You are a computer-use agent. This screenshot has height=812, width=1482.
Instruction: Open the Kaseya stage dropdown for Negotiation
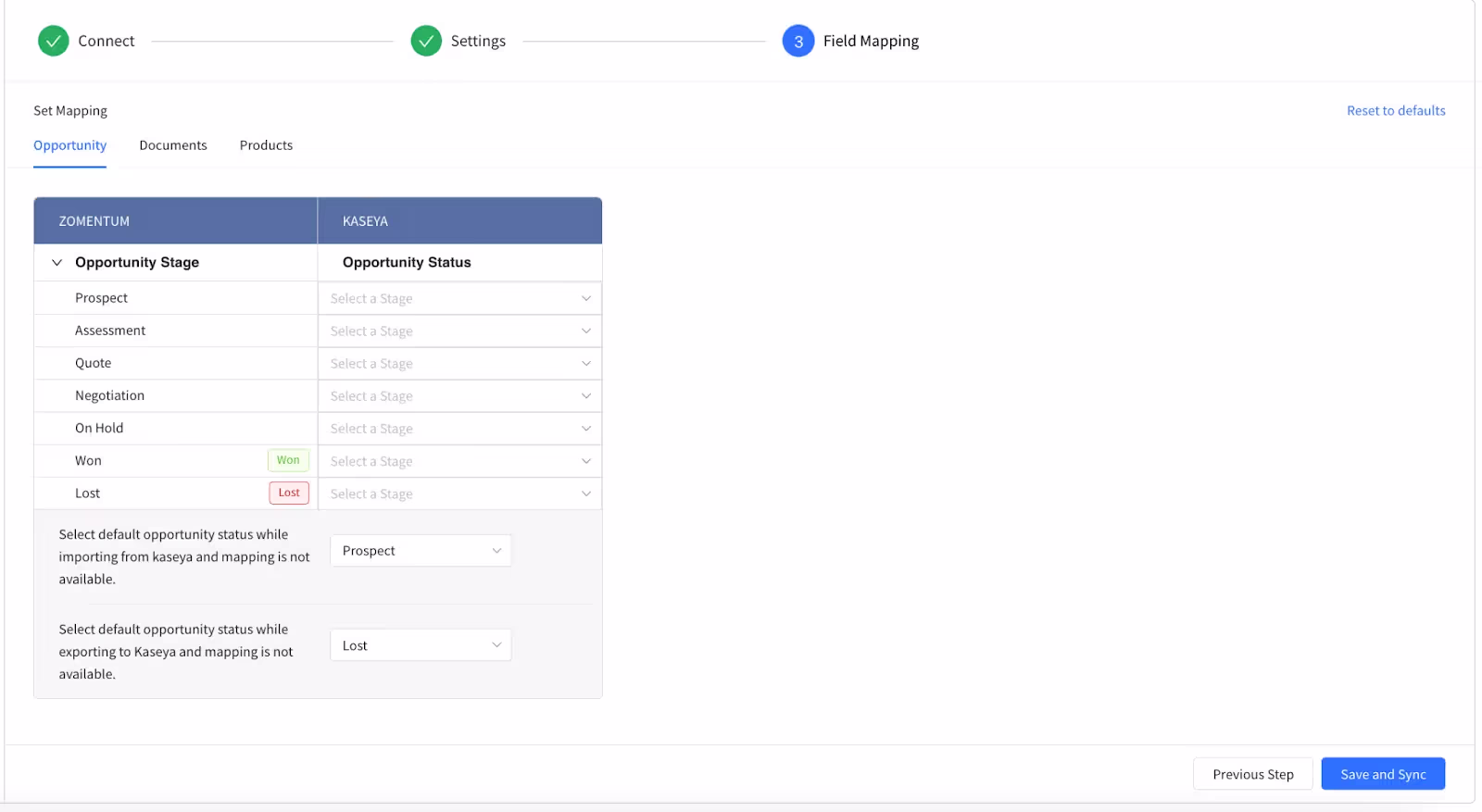[x=459, y=395]
